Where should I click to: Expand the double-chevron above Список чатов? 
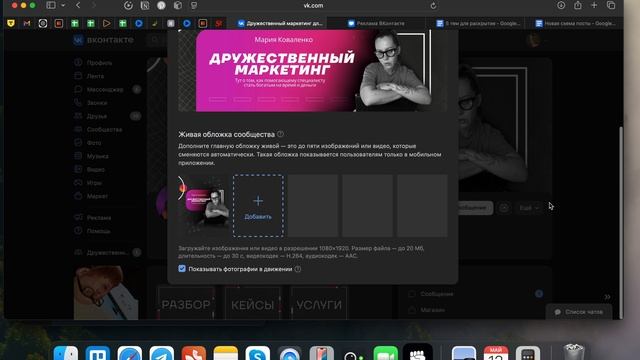tap(607, 297)
